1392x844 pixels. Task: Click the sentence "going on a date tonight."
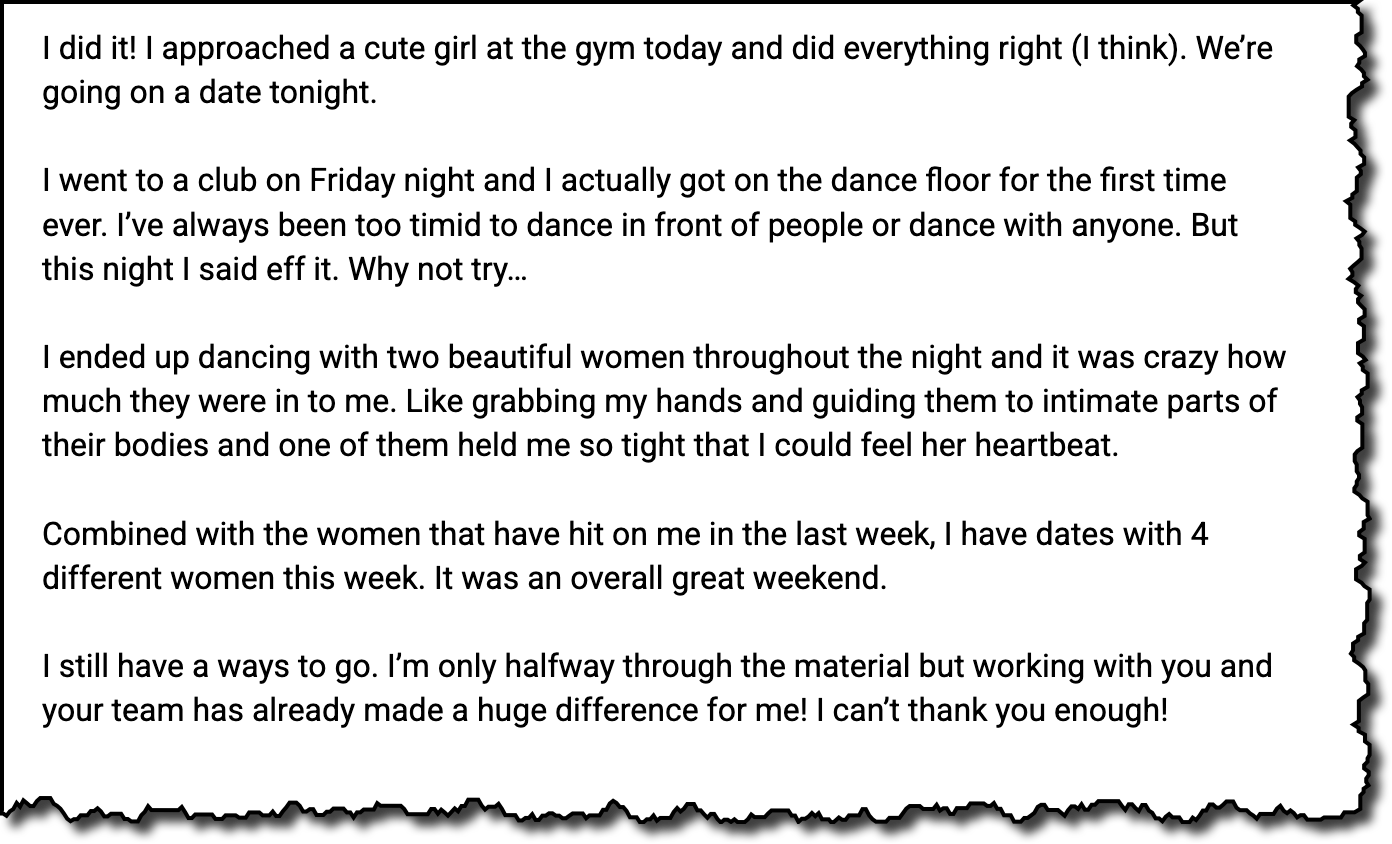click(x=209, y=93)
